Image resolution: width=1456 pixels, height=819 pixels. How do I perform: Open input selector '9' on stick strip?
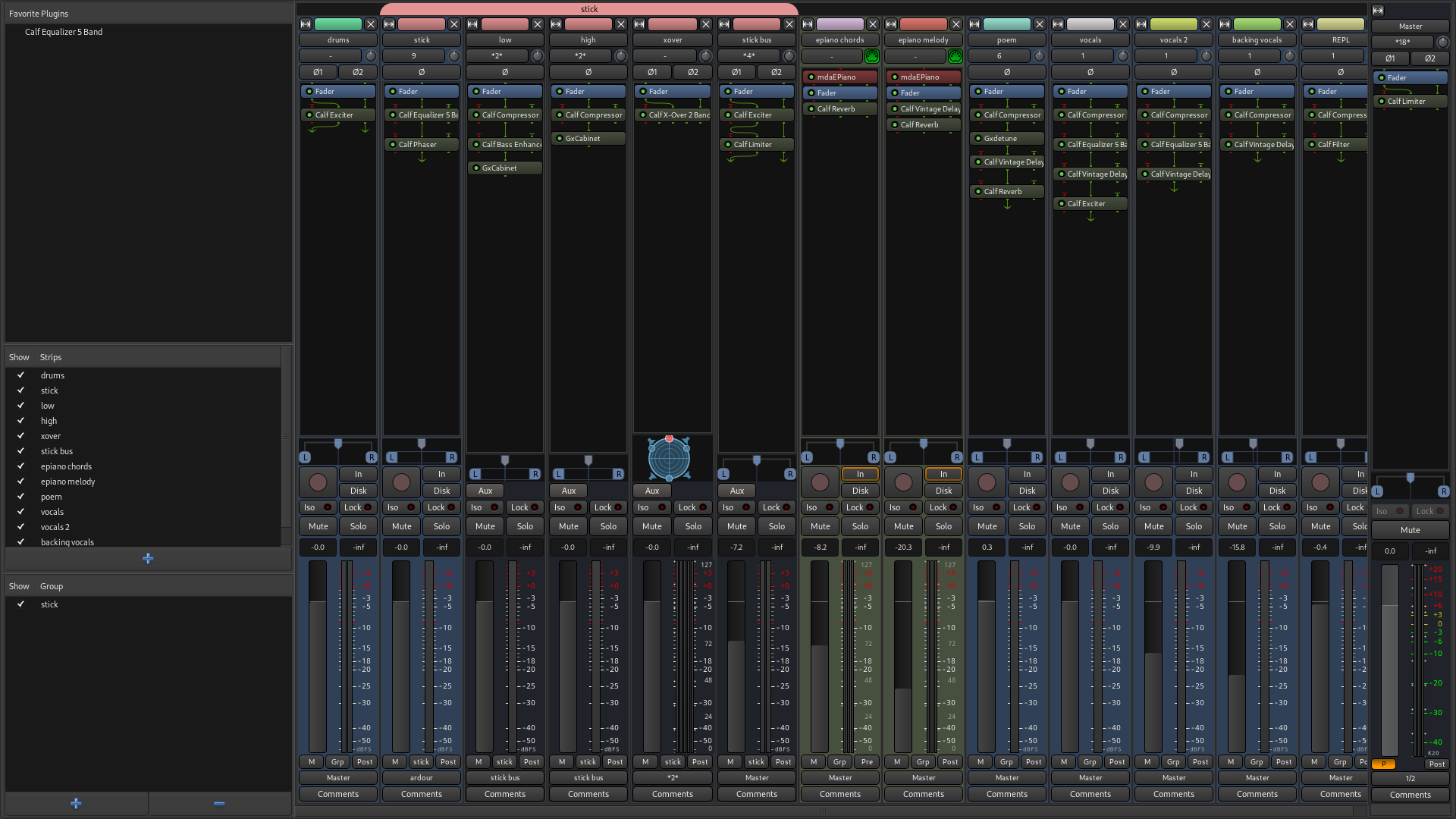click(x=414, y=56)
